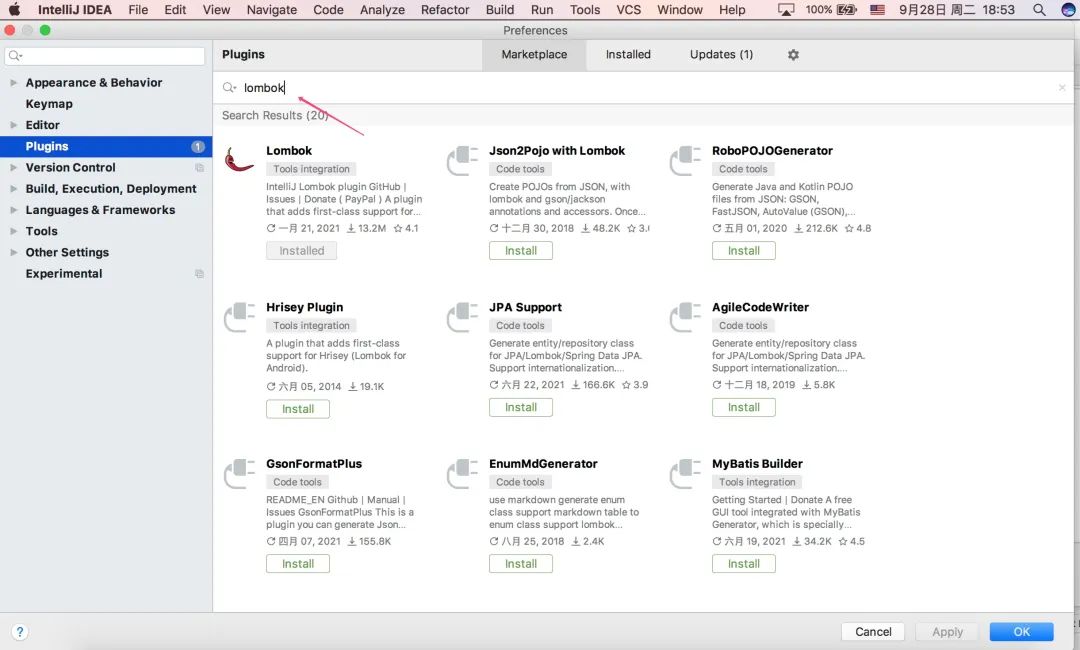Install the JPA Support plugin
The image size is (1080, 650).
[521, 408]
